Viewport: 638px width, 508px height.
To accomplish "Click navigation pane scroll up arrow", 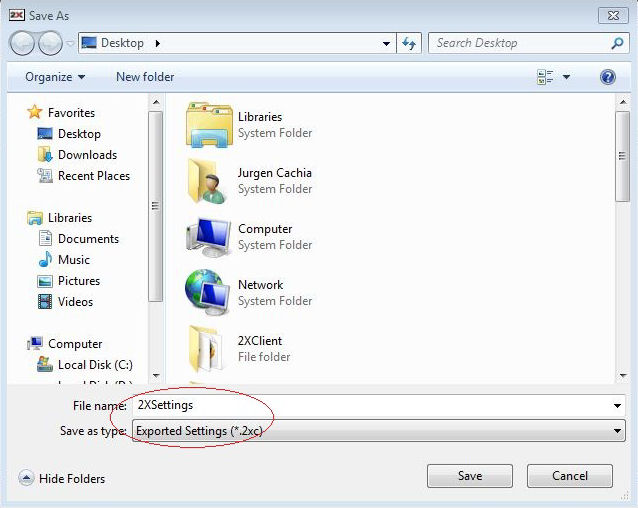I will (x=156, y=102).
